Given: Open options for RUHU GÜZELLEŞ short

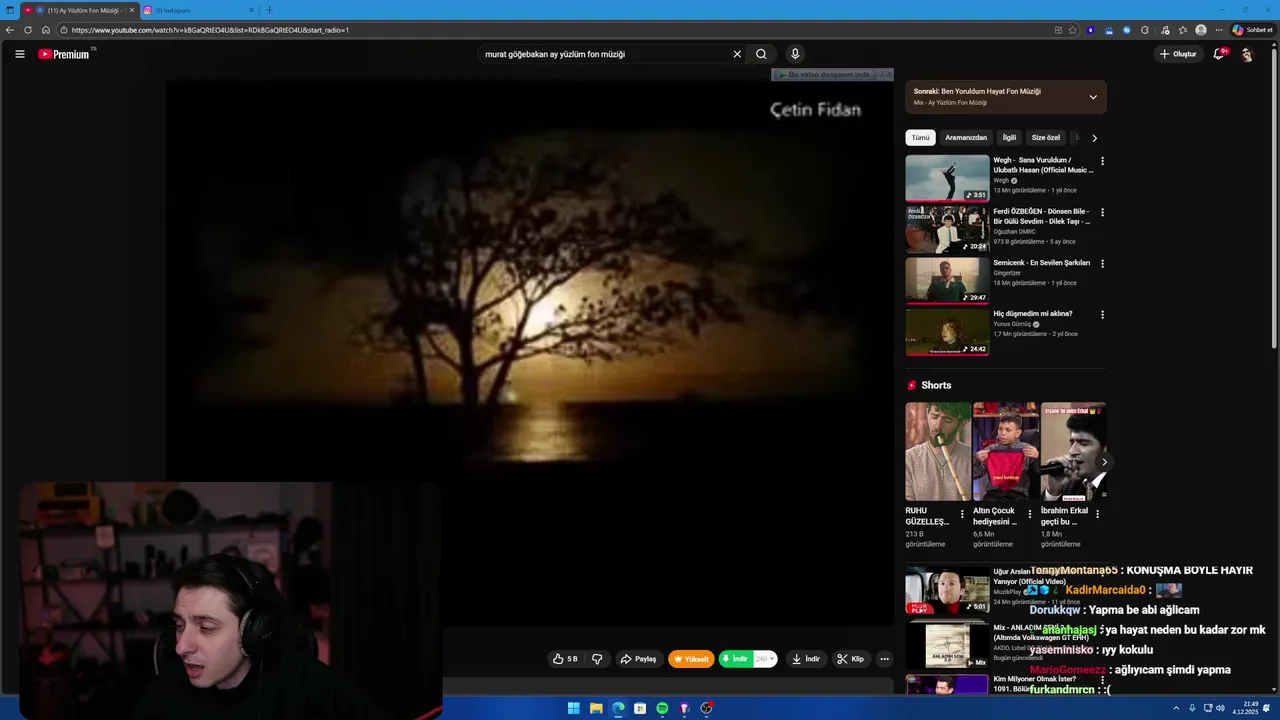Looking at the screenshot, I should click(962, 514).
